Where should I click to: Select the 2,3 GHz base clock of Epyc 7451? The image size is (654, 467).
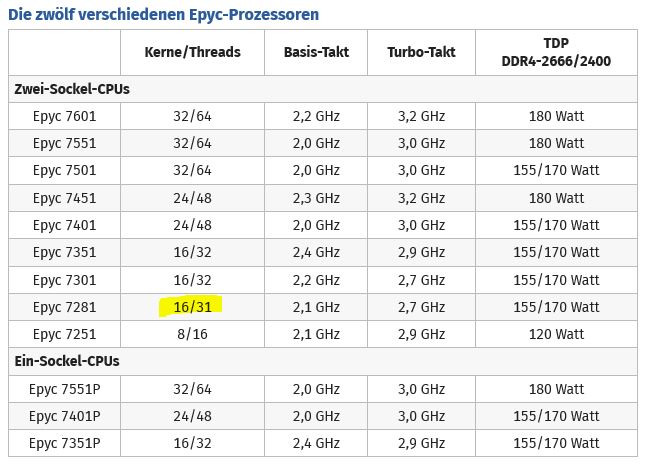click(x=316, y=198)
